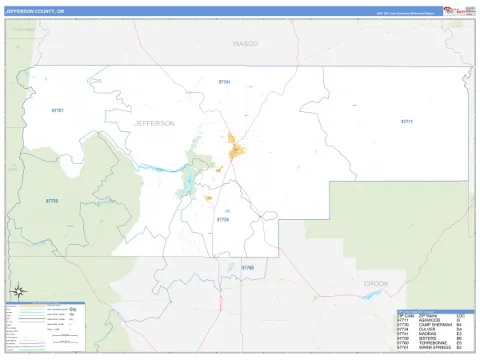Click the JEFFERSON county name label
This screenshot has width=480, height=360.
155,124
